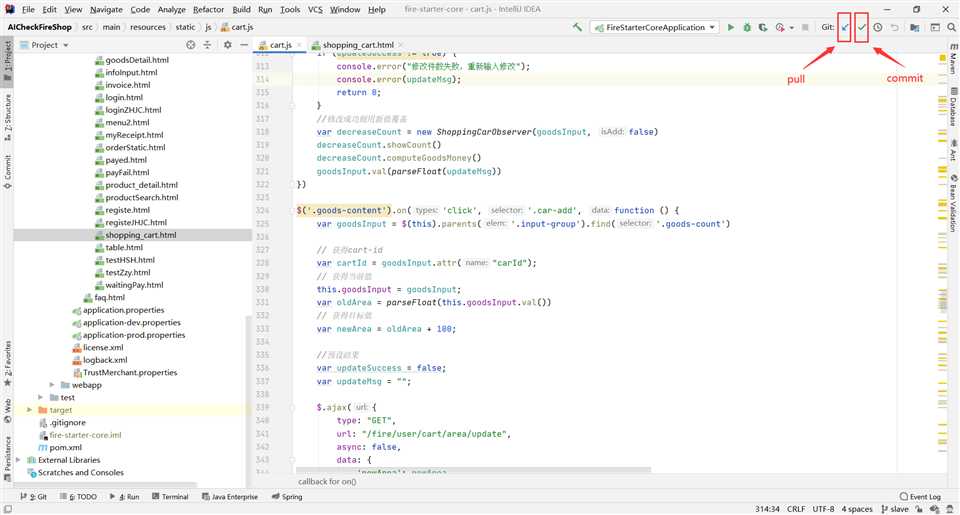Open the Ant tool window on the right
The height and width of the screenshot is (515, 960).
pos(953,150)
